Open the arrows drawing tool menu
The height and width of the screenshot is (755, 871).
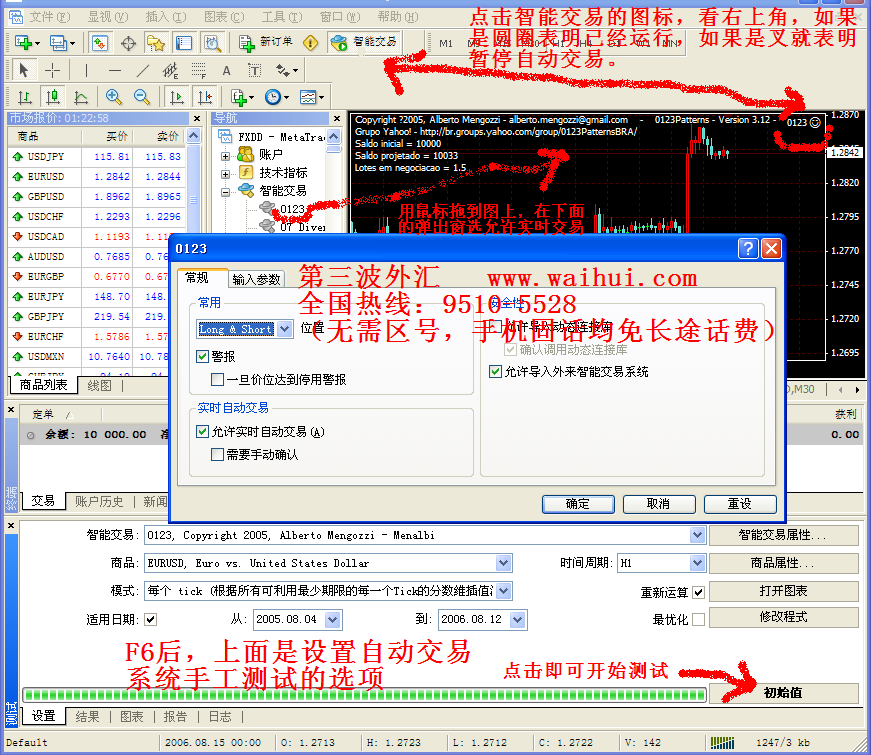pyautogui.click(x=287, y=71)
